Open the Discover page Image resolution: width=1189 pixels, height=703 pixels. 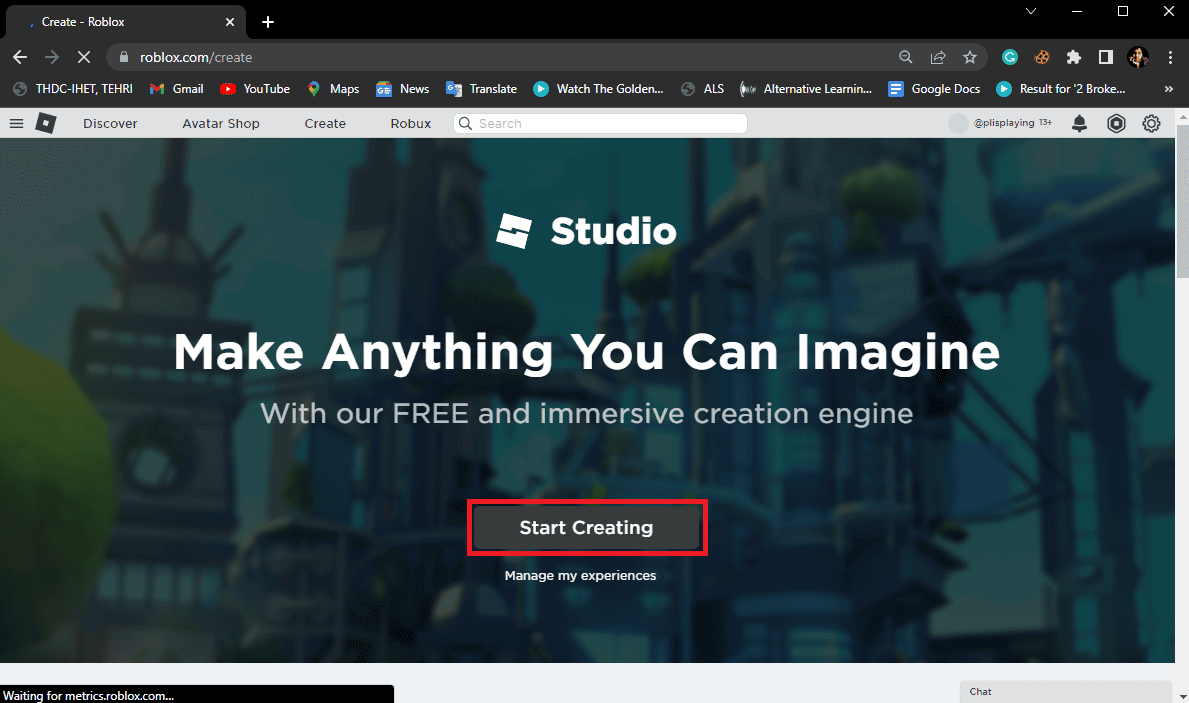click(x=109, y=123)
